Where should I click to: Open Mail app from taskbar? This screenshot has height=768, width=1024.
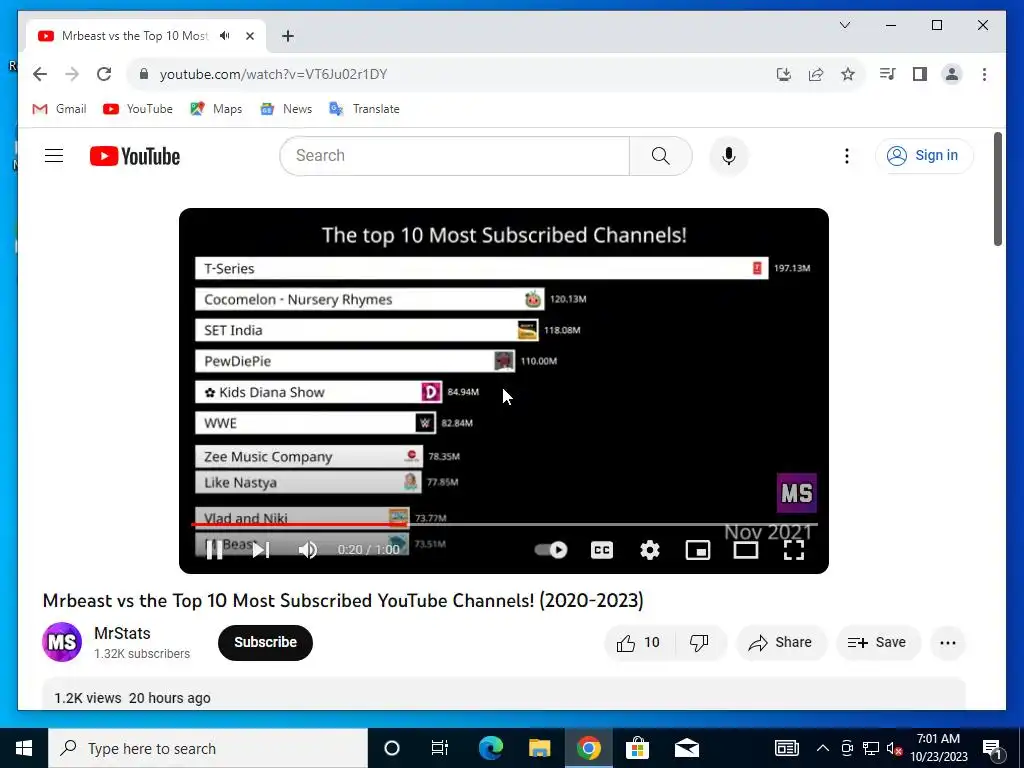pos(686,748)
